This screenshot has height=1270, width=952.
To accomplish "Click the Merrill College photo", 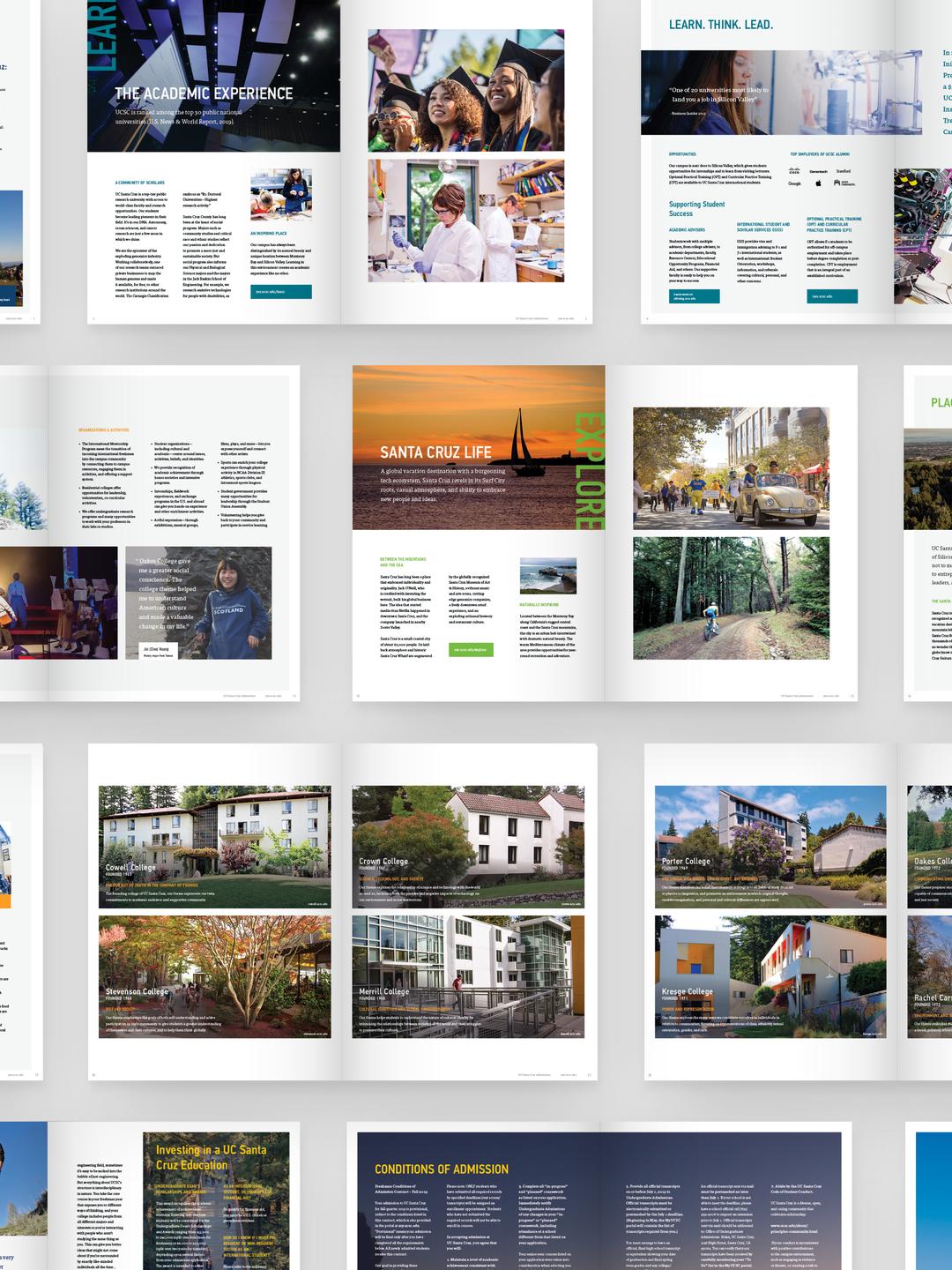I will [468, 976].
